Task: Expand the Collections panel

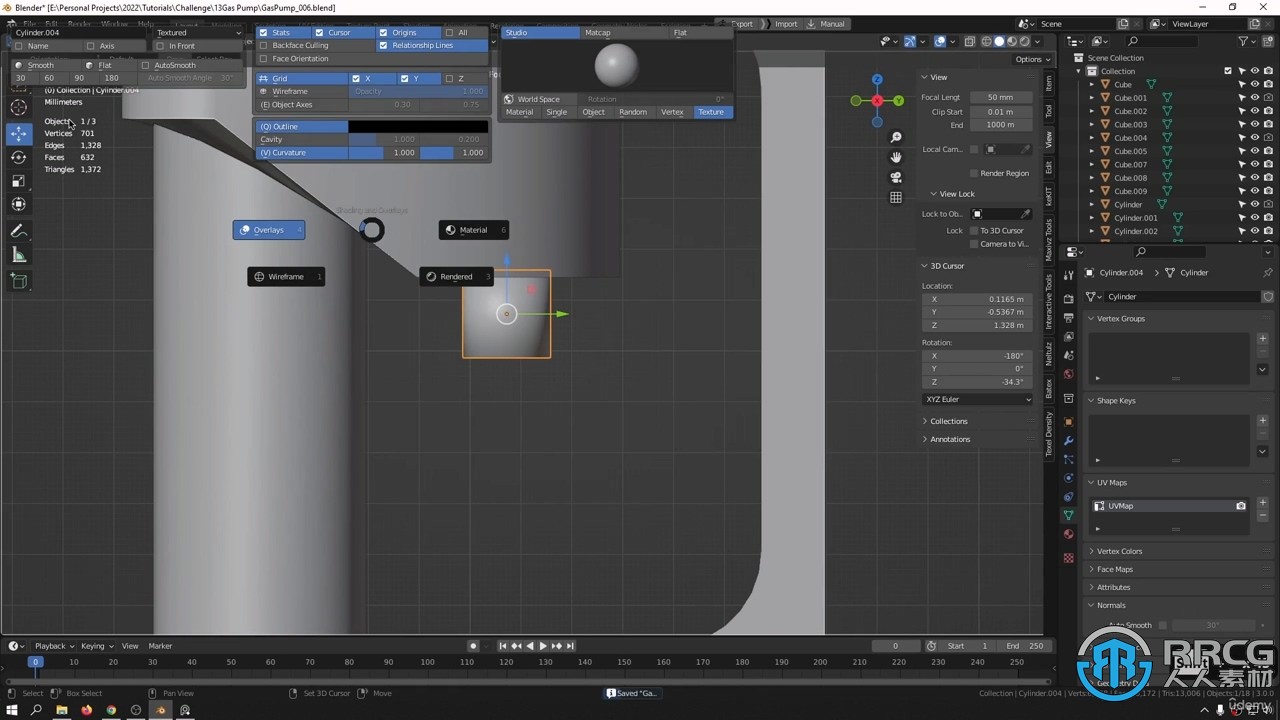Action: [948, 421]
